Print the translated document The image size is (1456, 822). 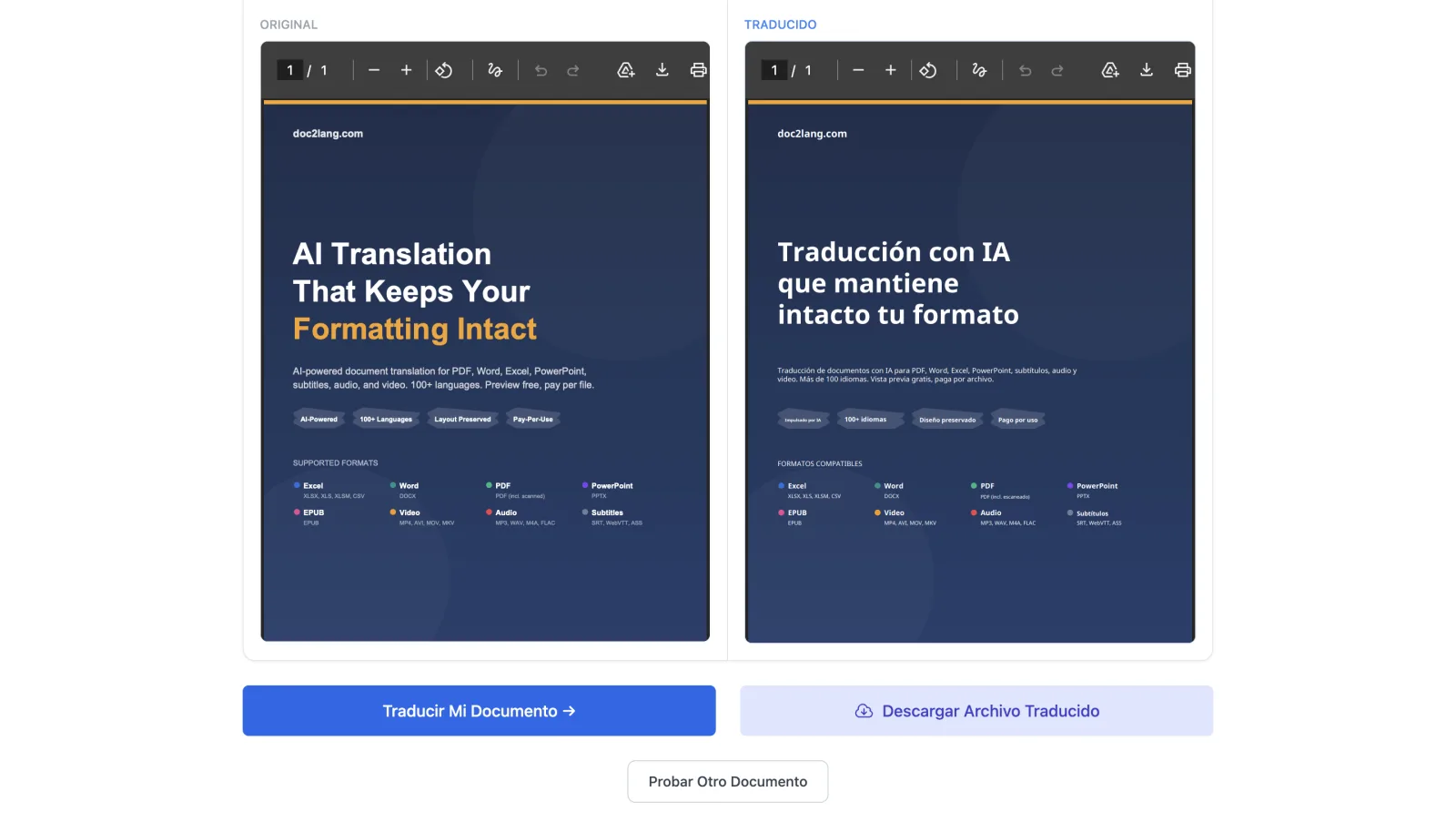(1182, 70)
